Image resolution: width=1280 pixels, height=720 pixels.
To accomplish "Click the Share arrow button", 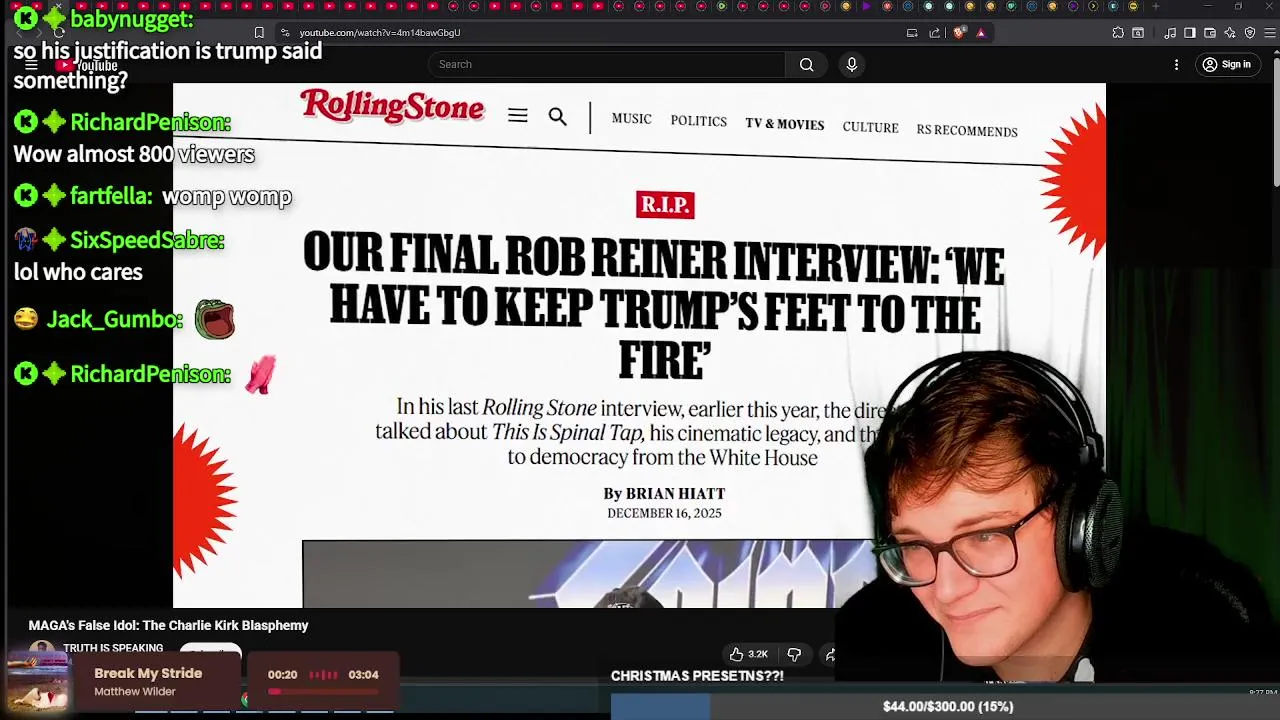I will [830, 654].
